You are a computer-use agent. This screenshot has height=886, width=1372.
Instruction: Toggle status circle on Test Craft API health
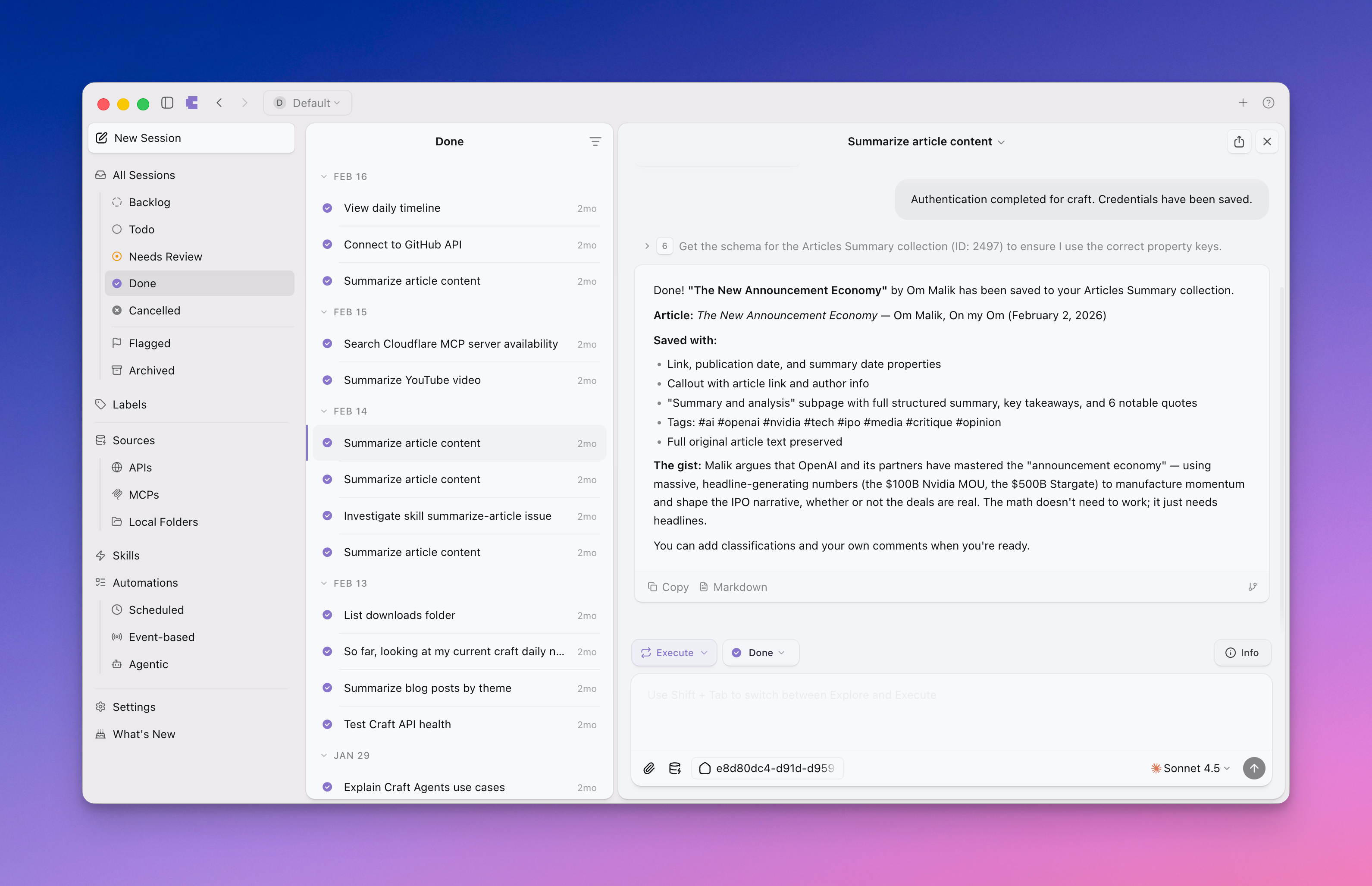tap(327, 724)
